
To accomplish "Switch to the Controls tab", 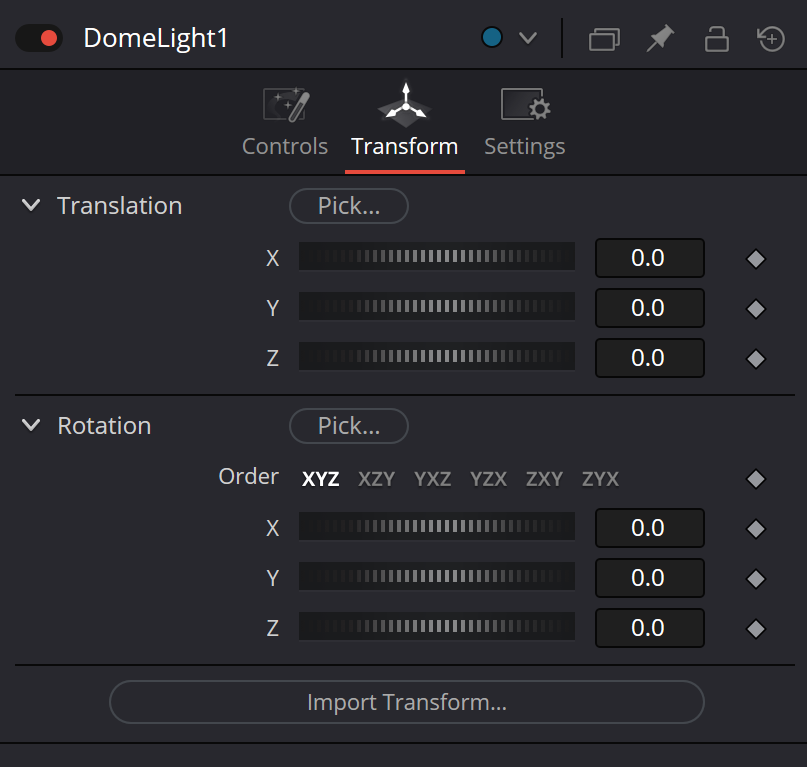I will pos(285,123).
